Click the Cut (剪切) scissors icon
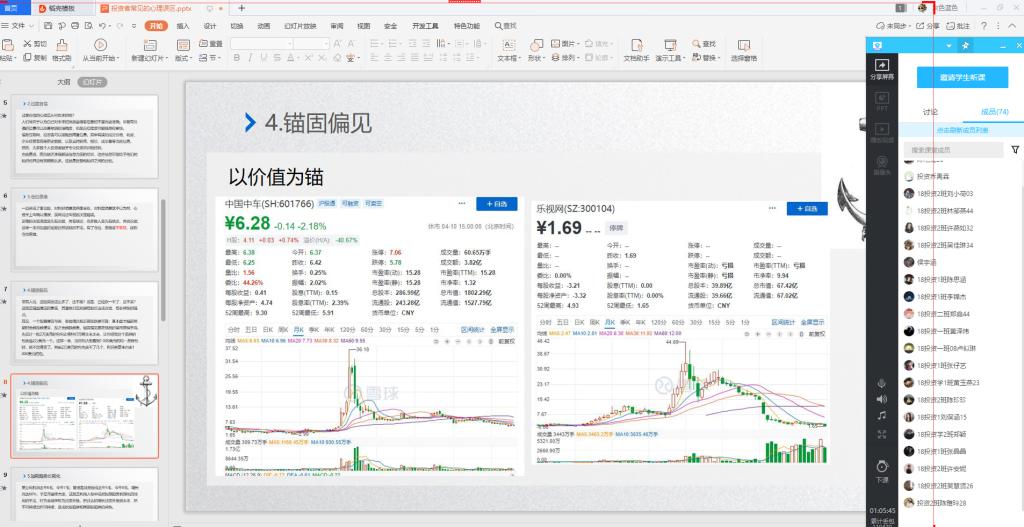Screen dimensions: 1024x527 click(x=27, y=44)
